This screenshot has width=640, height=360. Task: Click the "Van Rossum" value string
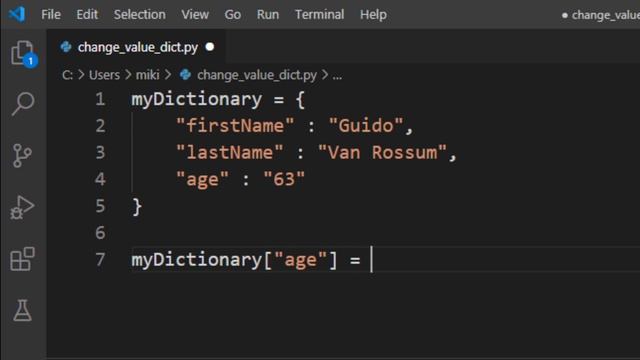pos(382,152)
